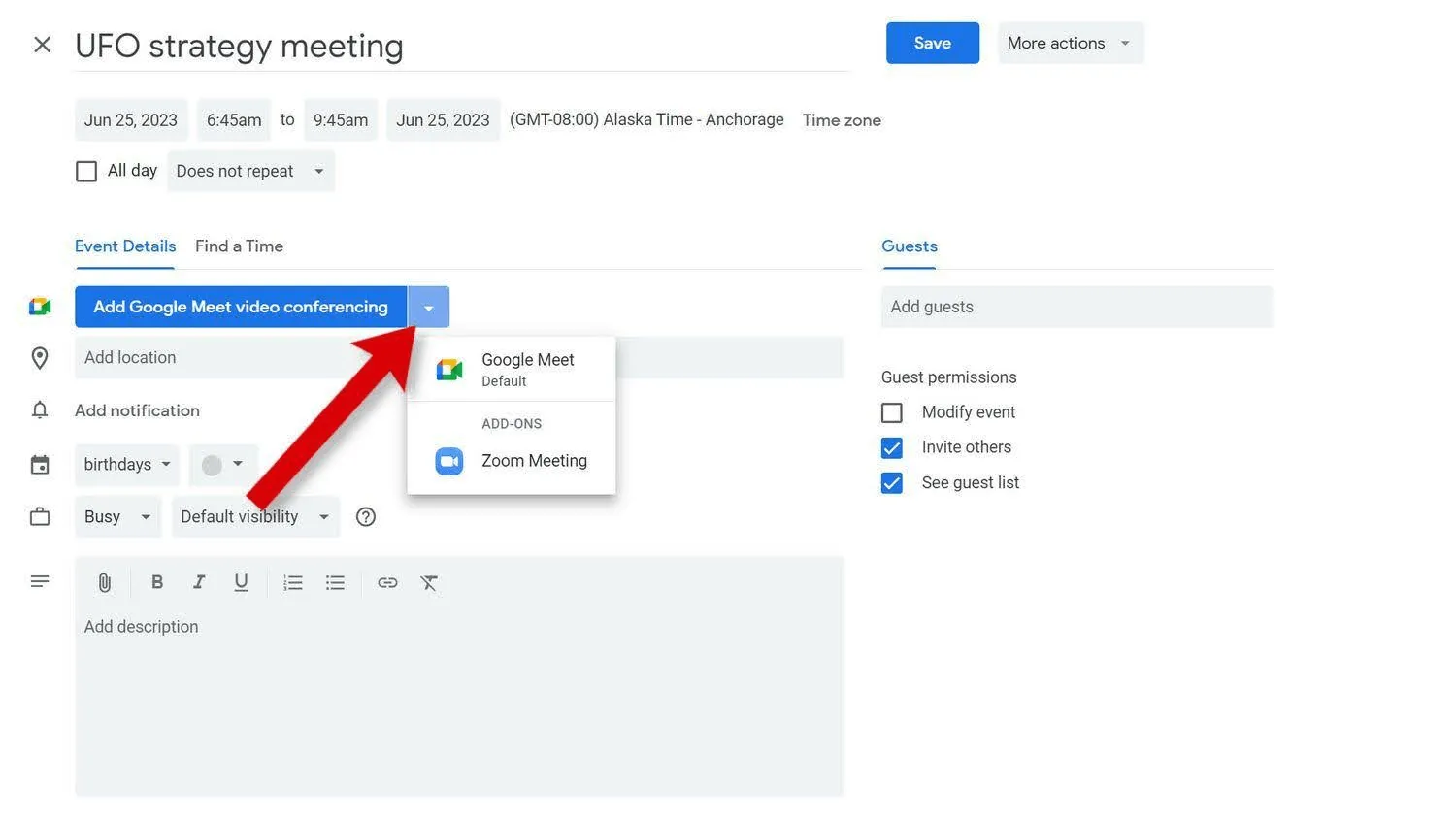1456x819 pixels.
Task: Choose Google Meet Default from the menu
Action: tap(512, 370)
